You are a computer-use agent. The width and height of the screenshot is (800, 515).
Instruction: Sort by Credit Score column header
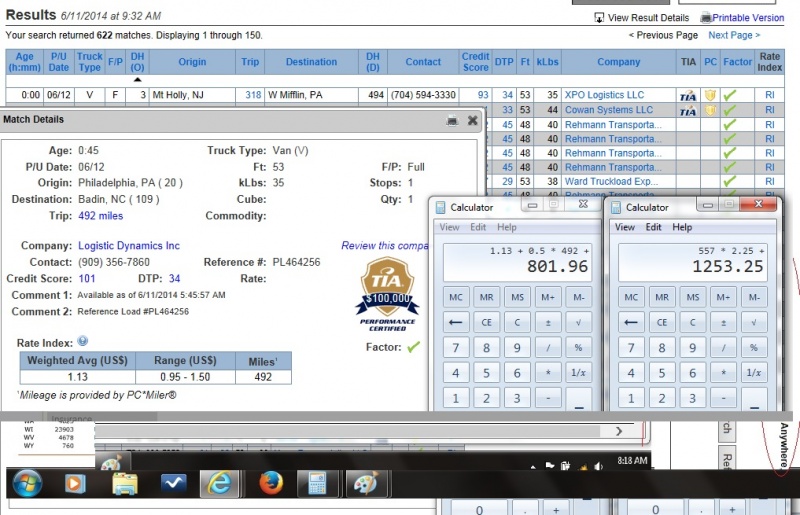pos(476,62)
